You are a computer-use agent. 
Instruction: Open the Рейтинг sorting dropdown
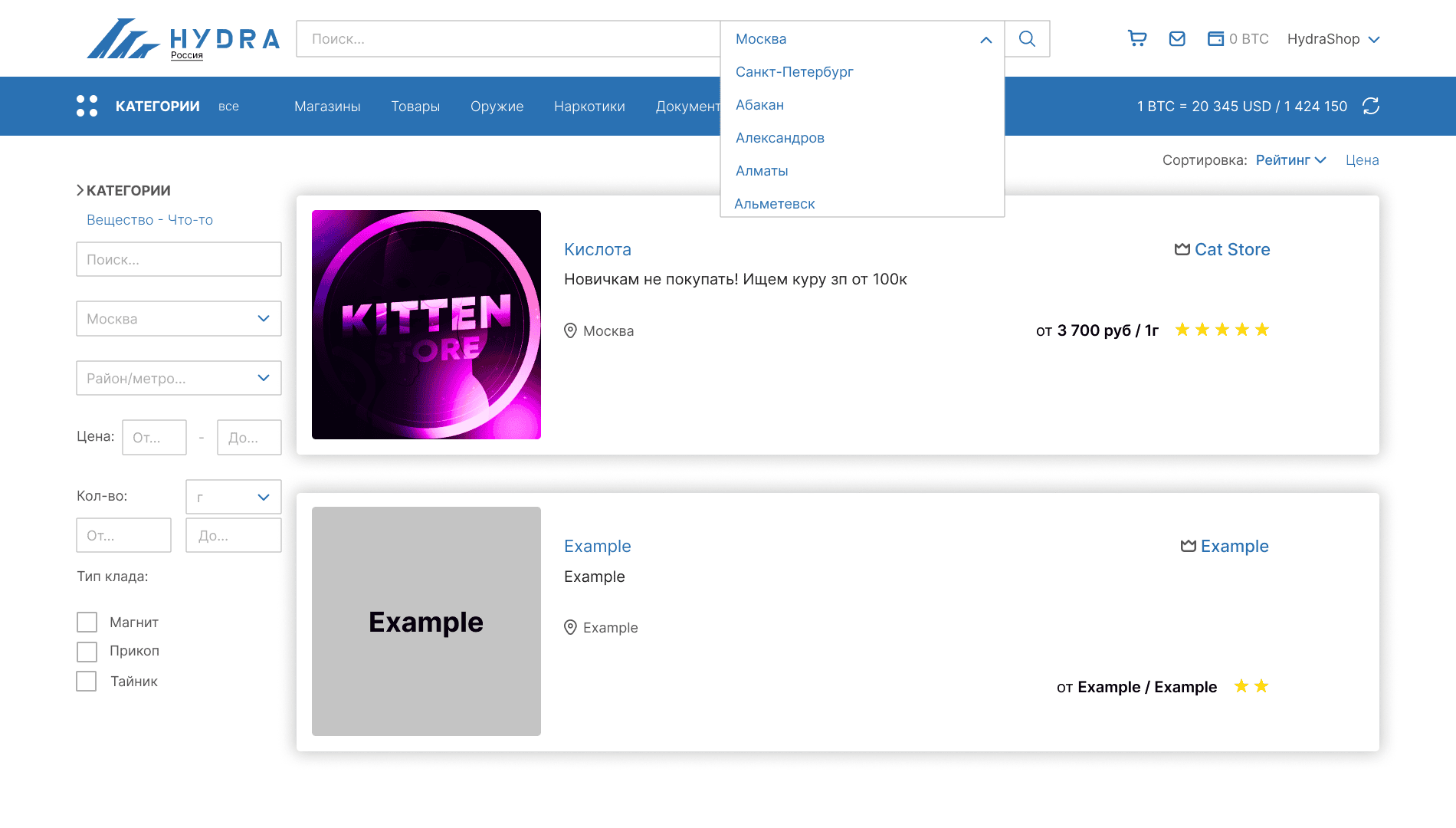1290,159
